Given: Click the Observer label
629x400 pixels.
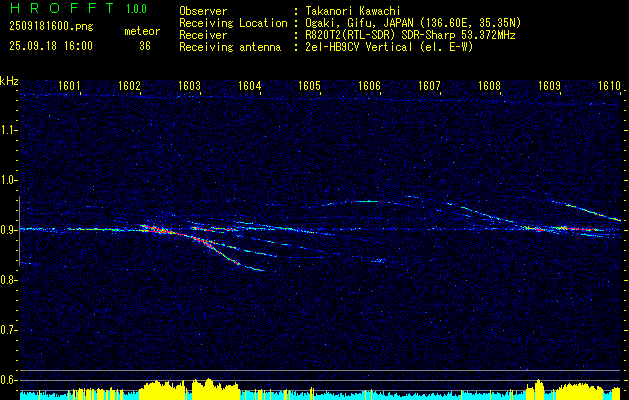Looking at the screenshot, I should point(203,11).
